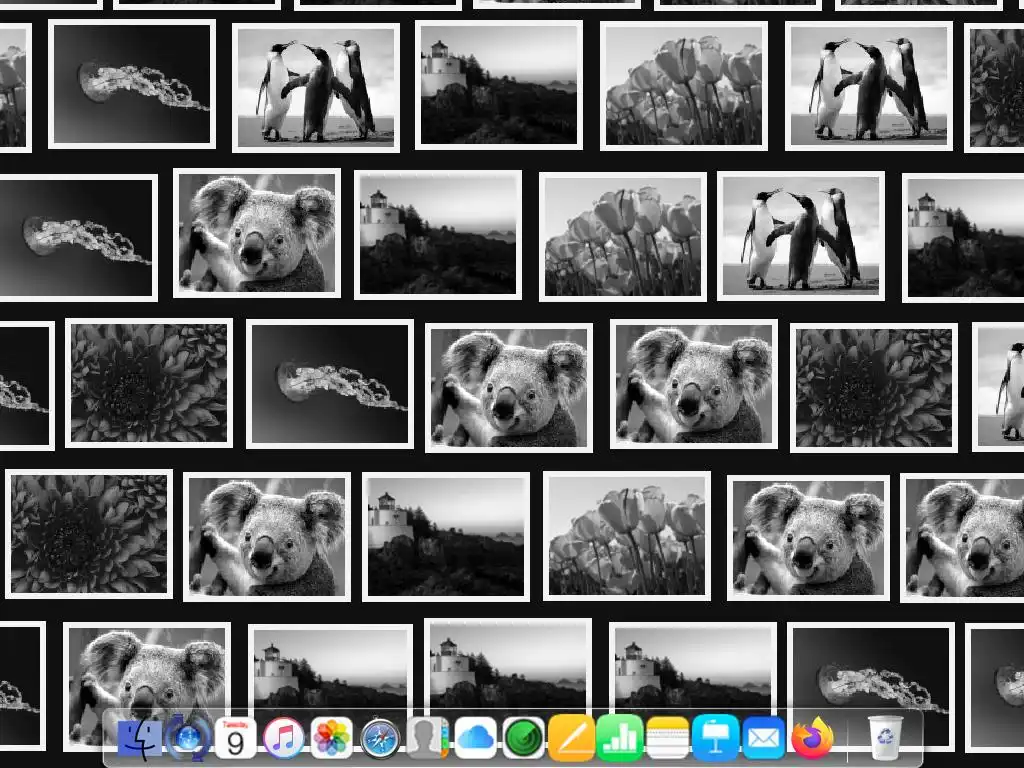1024x768 pixels.
Task: Launch Safari compass icon
Action: tap(380, 739)
